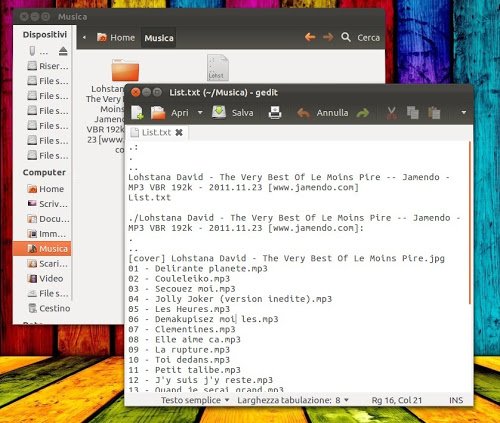Go back with the left arrow in Musica window
Viewport: 500px width, 423px height.
[x=310, y=37]
